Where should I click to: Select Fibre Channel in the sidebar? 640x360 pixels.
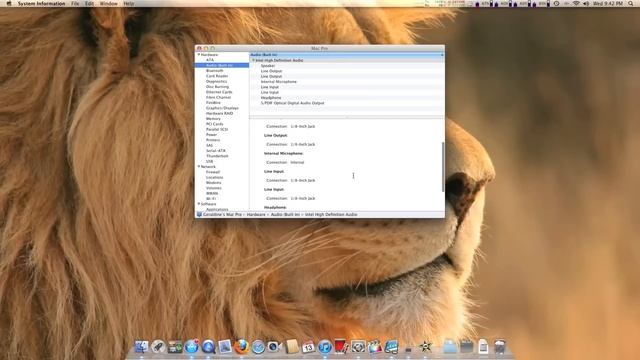[x=218, y=97]
